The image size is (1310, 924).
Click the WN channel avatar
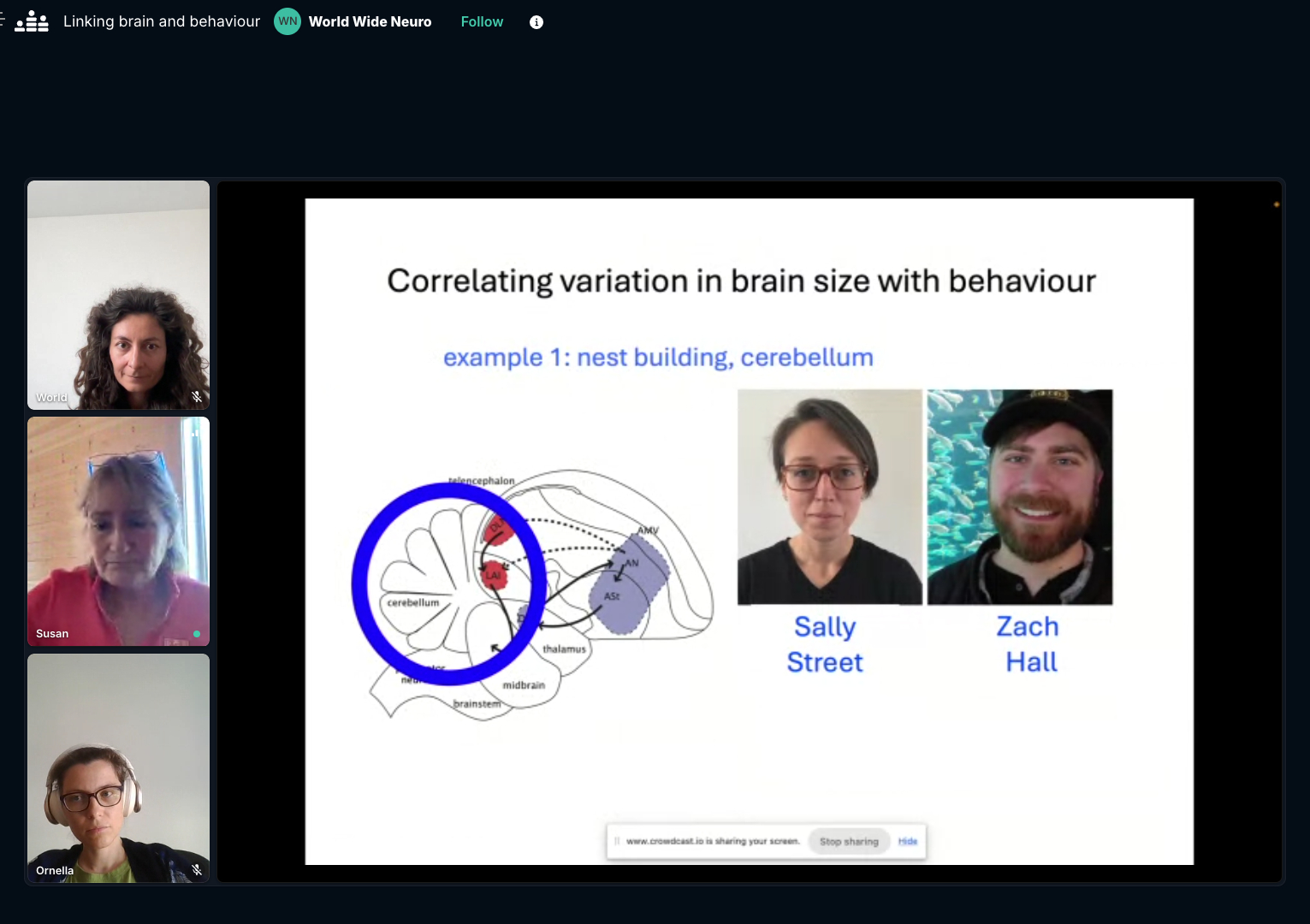[287, 21]
